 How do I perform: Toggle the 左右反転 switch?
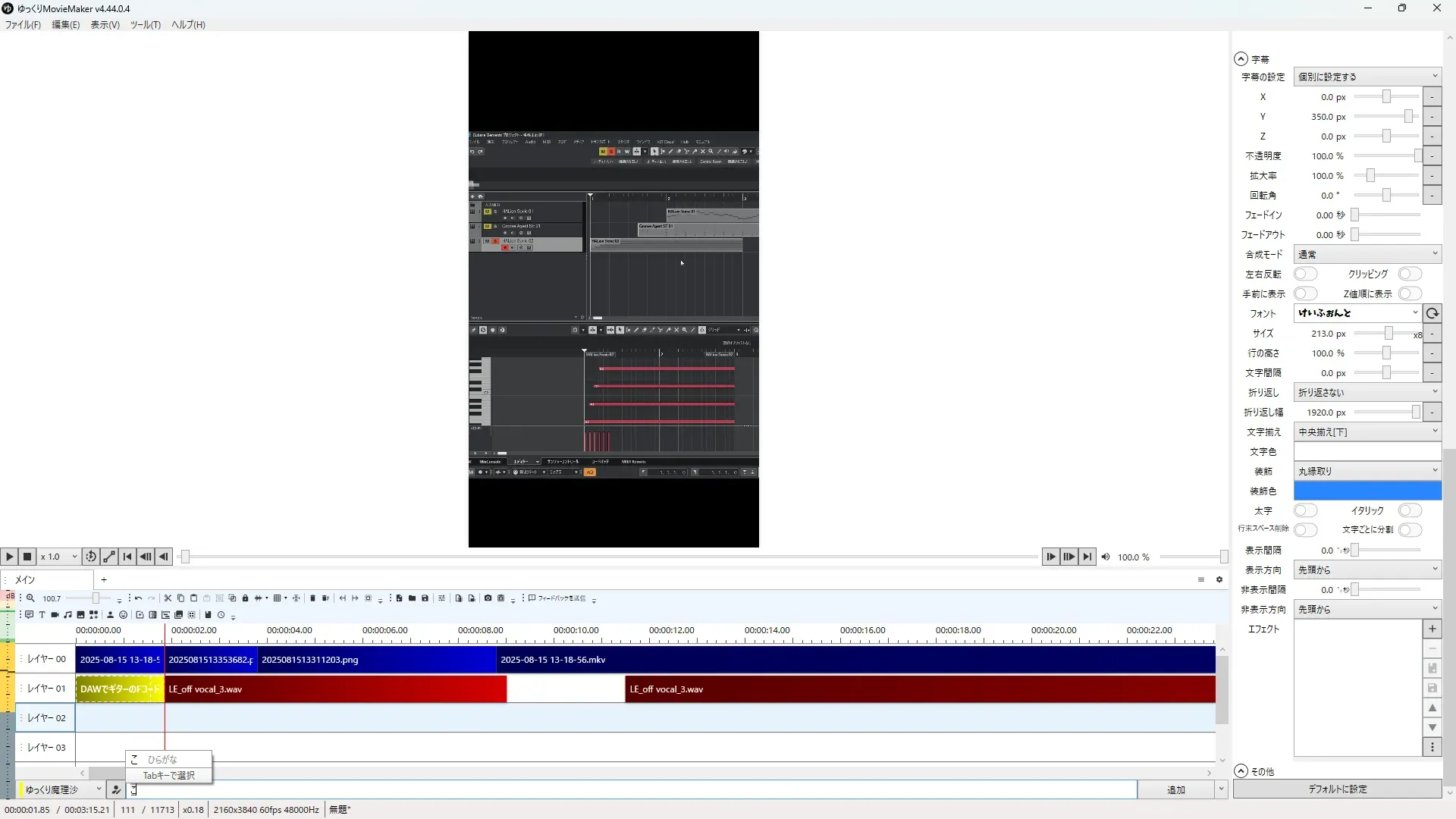(x=1305, y=274)
